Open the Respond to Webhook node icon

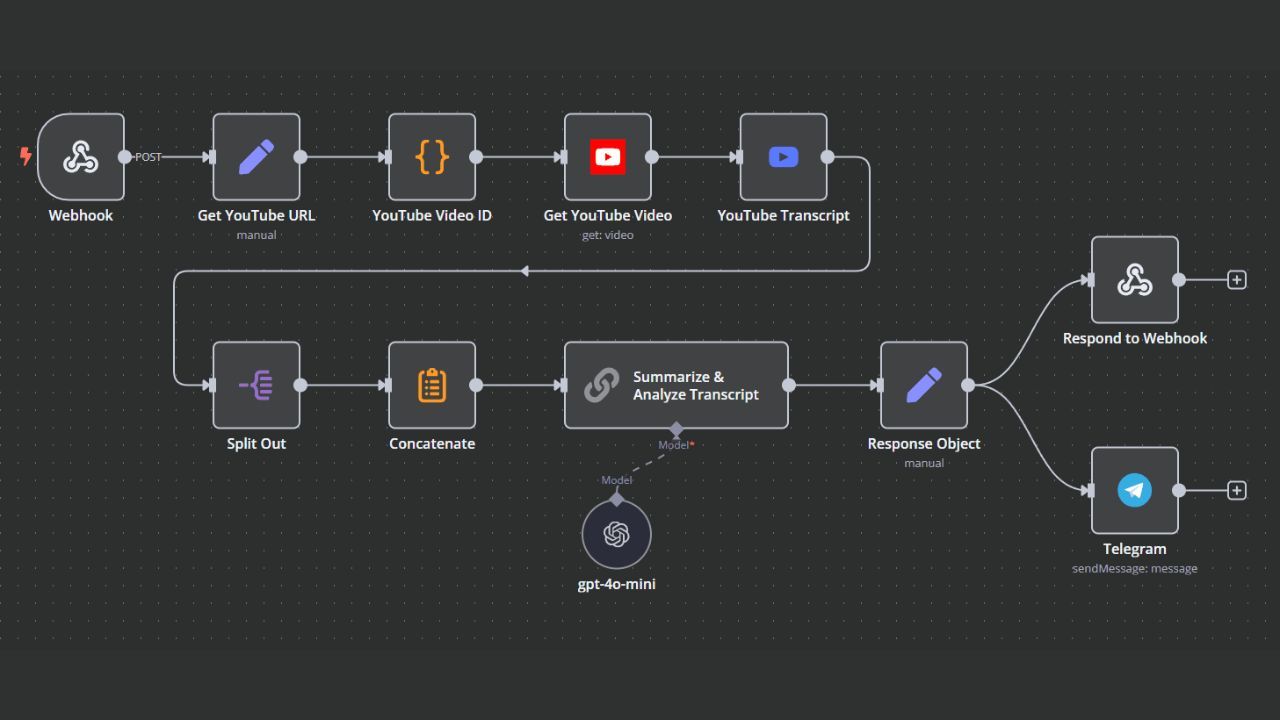(1135, 280)
